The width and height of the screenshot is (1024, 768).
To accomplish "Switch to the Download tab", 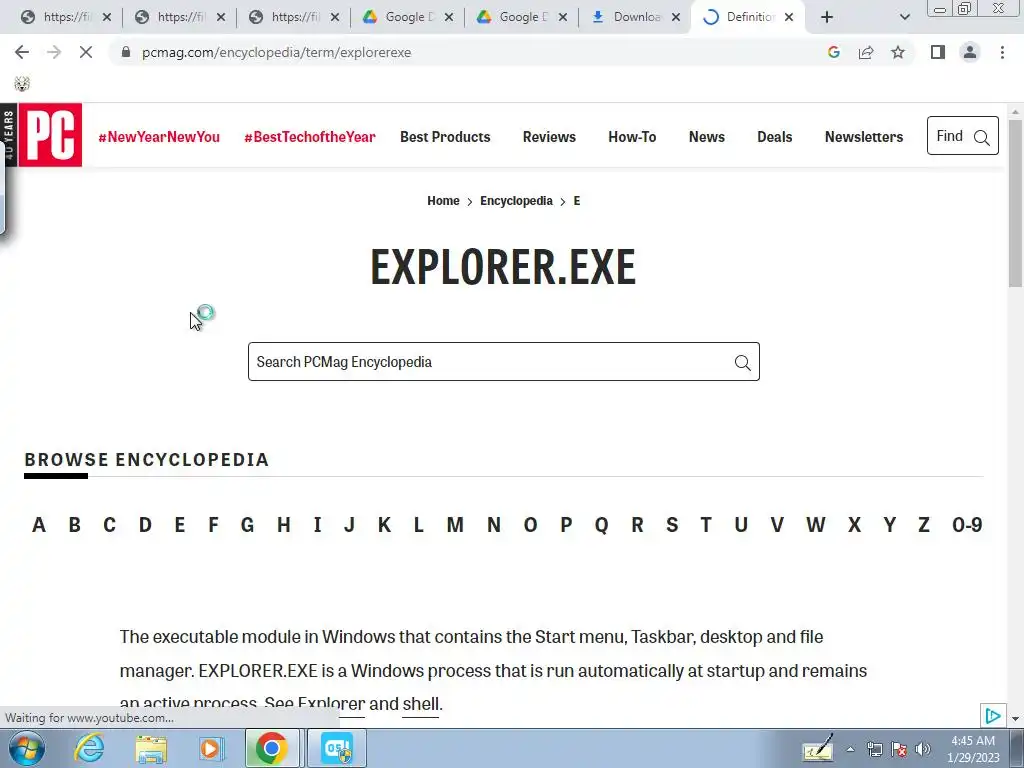I will click(635, 17).
